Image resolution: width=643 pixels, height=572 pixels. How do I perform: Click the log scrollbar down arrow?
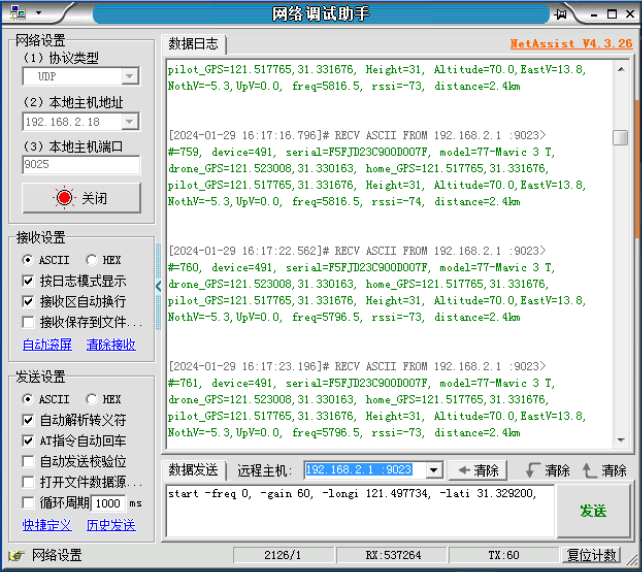point(621,440)
